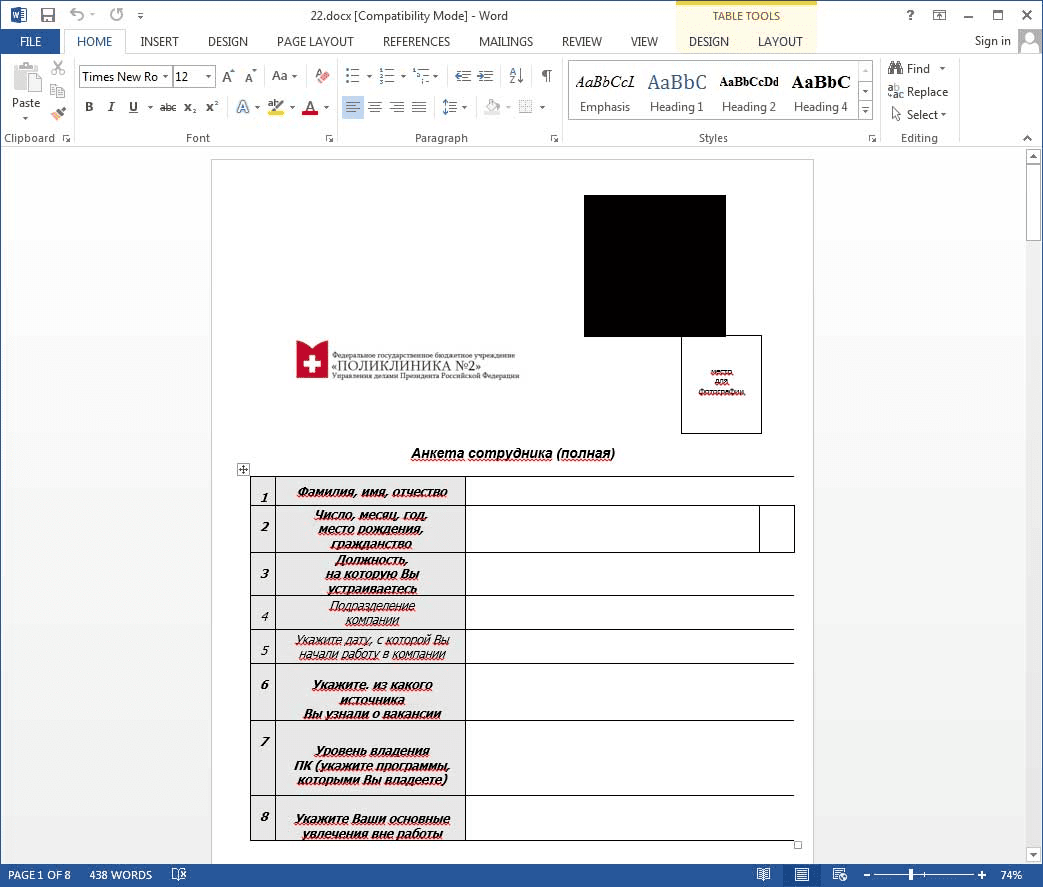The height and width of the screenshot is (887, 1043).
Task: Click the Format Painter icon
Action: coord(58,114)
